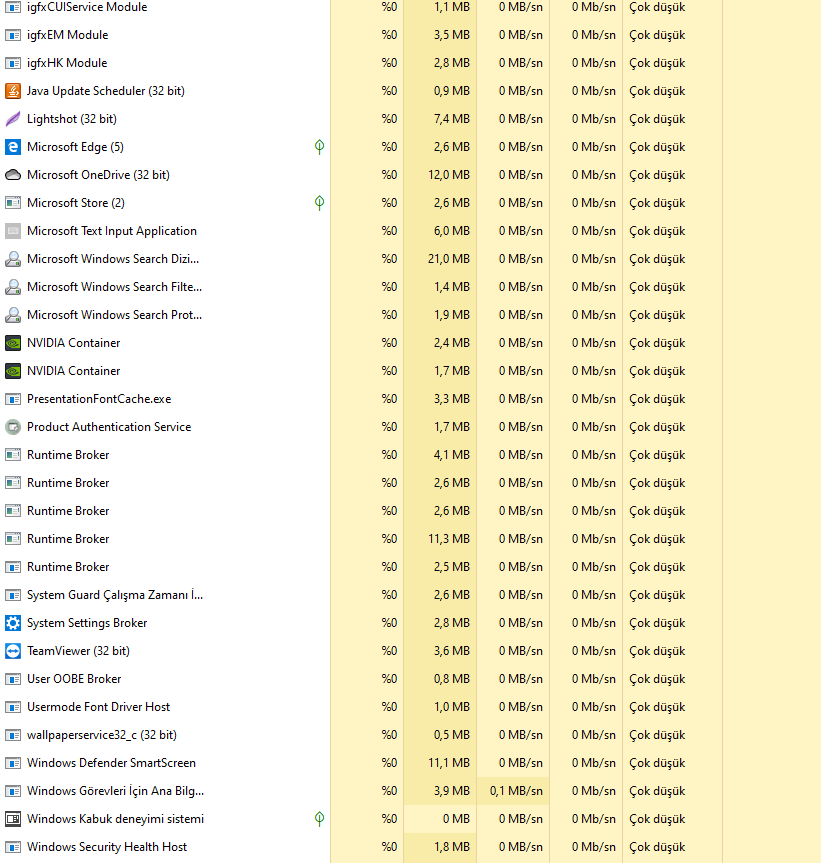This screenshot has height=863, width=821.
Task: Click the green leaf icon beside Microsoft Store
Action: click(x=319, y=203)
